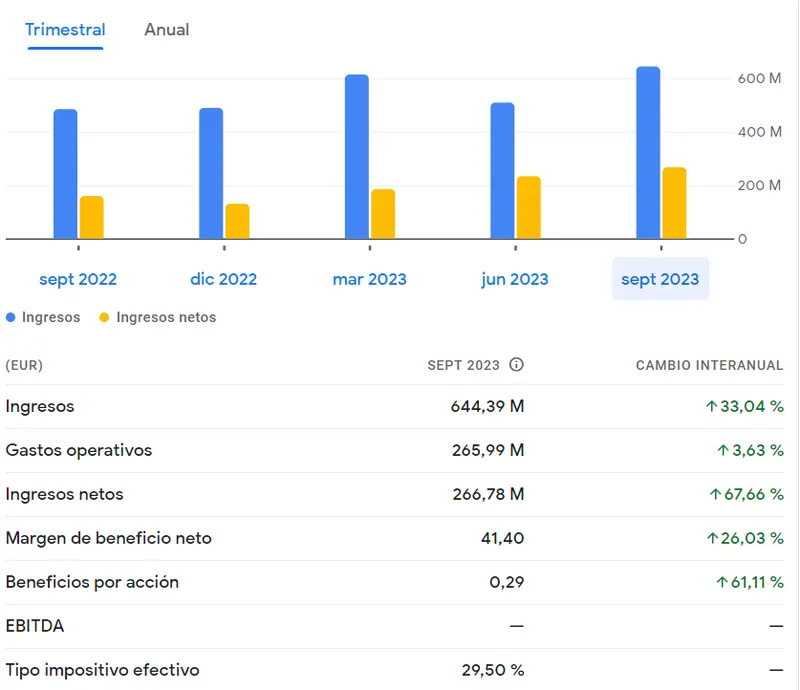The image size is (800, 690).
Task: Click the green arrow next to 26,03 %
Action: (x=712, y=538)
